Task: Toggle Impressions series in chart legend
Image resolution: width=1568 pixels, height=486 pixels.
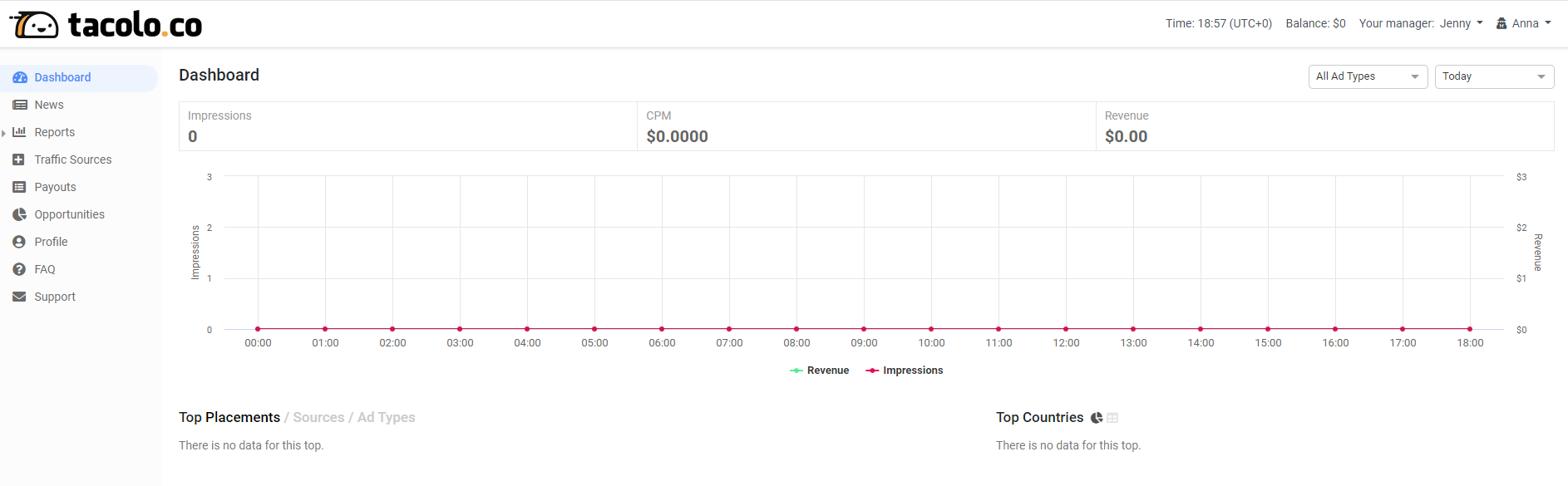Action: [x=905, y=371]
